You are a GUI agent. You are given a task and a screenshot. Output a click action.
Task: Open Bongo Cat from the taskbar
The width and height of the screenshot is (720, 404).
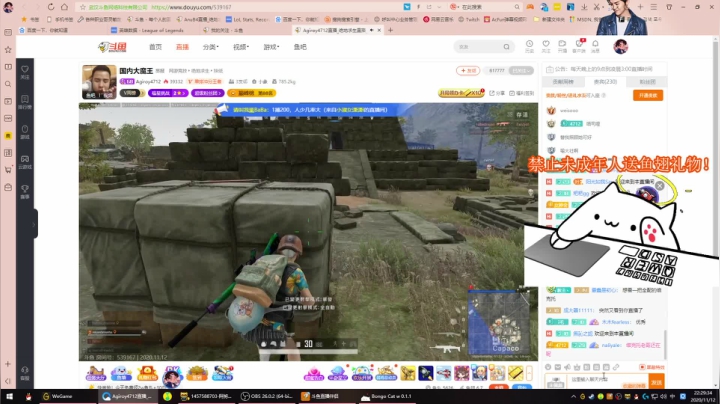387,396
